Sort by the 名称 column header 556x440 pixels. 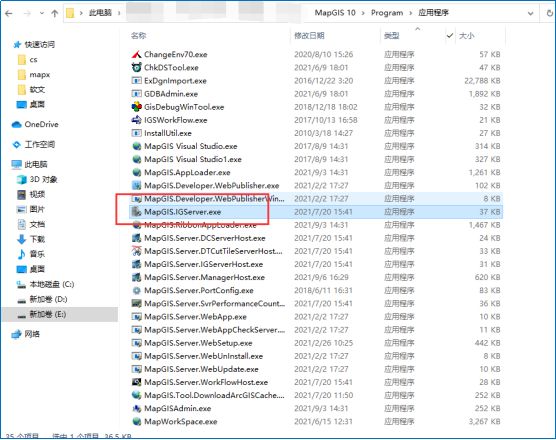[139, 35]
